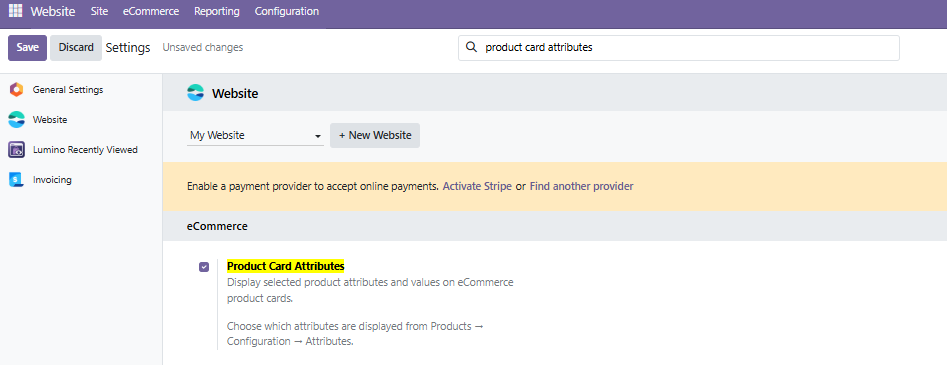Screen dimensions: 947x365
Task: Click the search magnifier icon
Action: click(472, 48)
